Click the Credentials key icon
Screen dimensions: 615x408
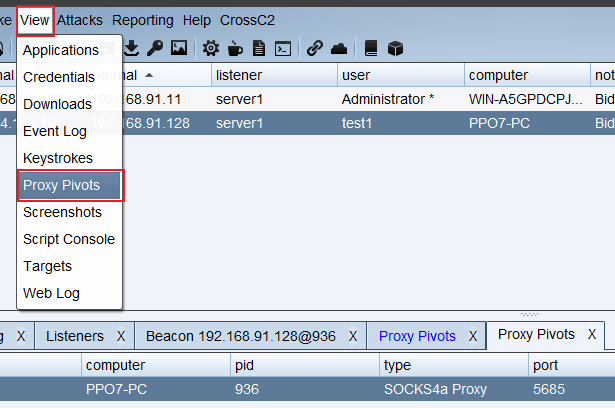coord(155,48)
